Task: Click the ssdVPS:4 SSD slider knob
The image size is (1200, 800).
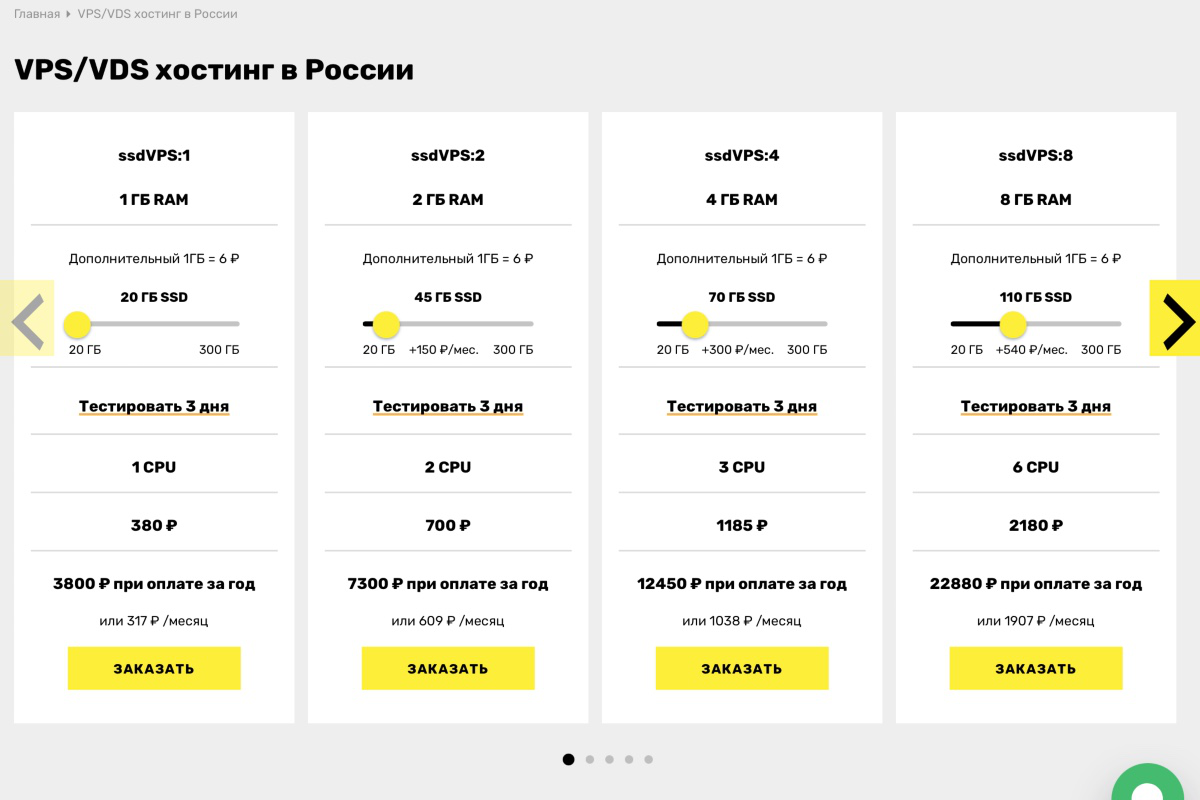Action: [x=695, y=324]
